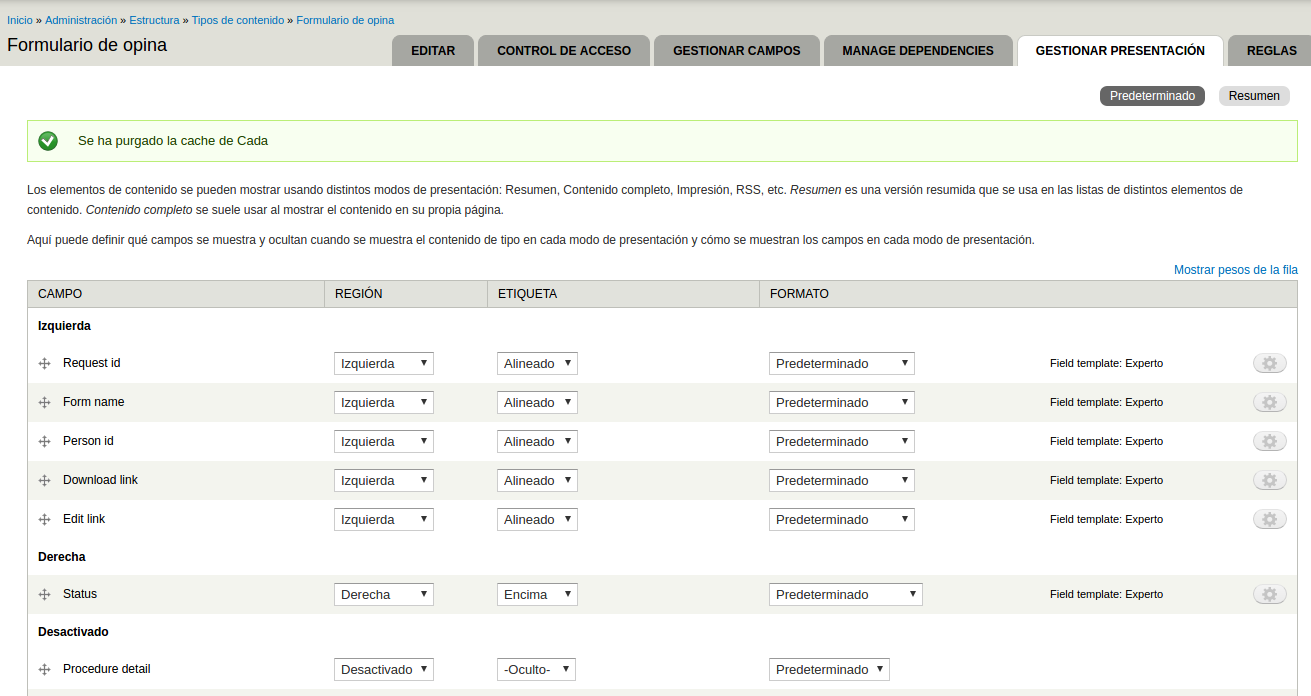Open format dropdown for Procedure detail
The height and width of the screenshot is (696, 1311).
(828, 670)
